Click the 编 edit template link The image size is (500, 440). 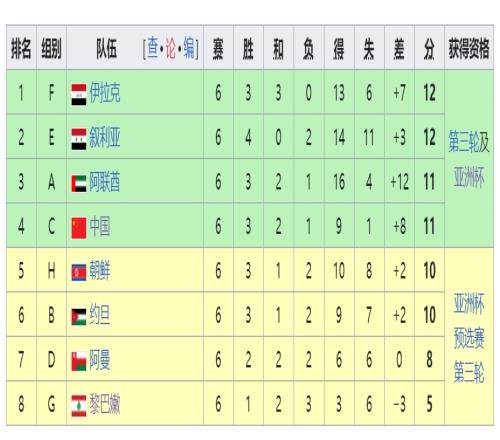coord(189,47)
